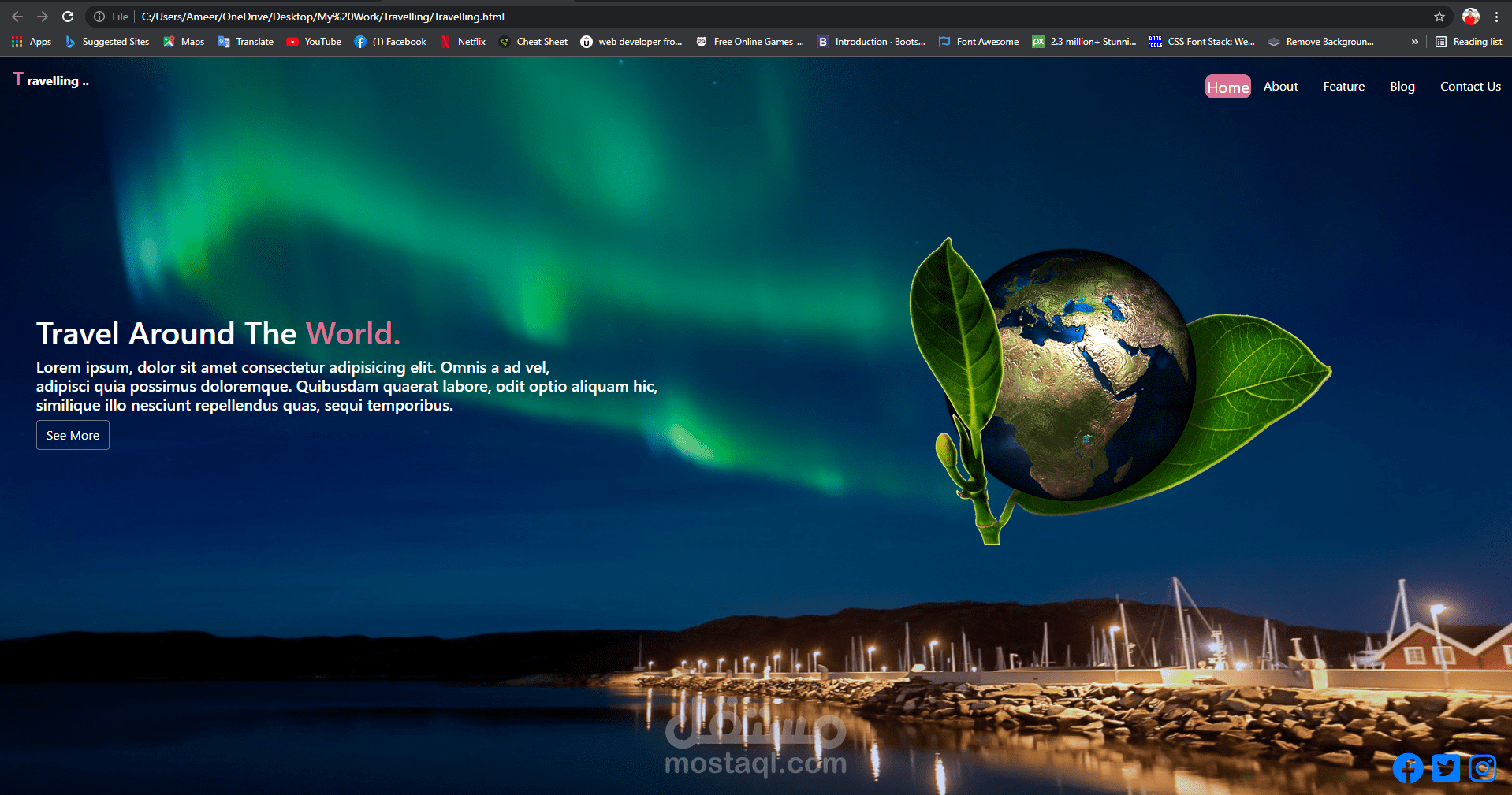Click the globe with leaves image
1512x795 pixels.
tap(1119, 390)
